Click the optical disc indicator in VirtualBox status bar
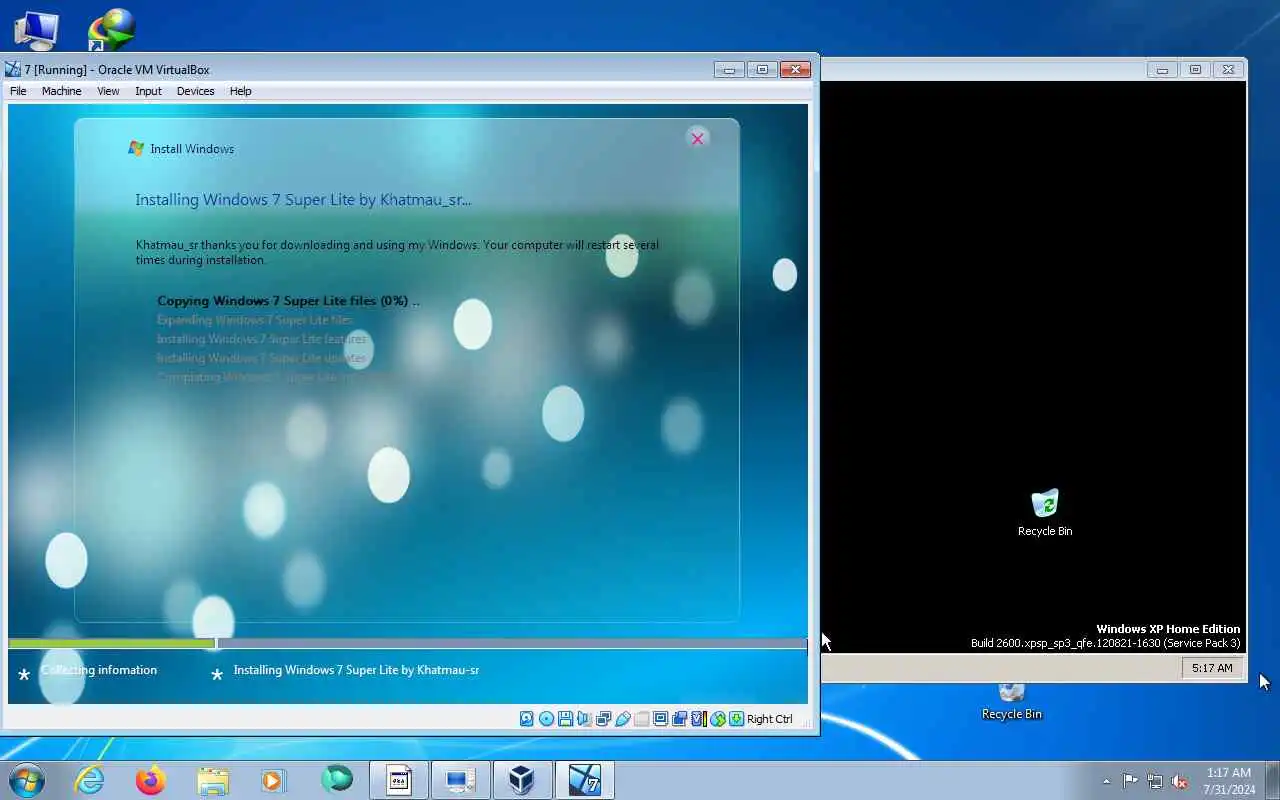 [546, 718]
